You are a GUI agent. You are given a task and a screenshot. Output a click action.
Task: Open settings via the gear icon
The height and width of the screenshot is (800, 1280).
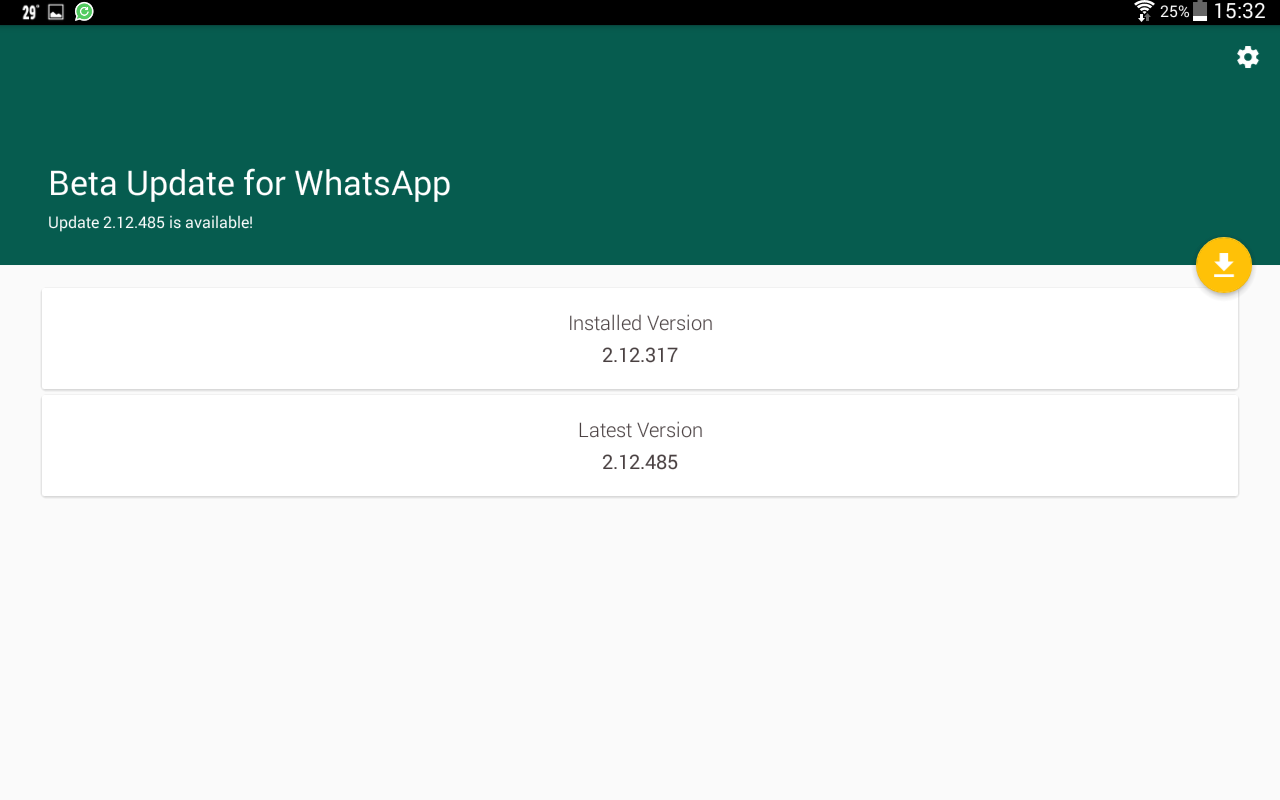[1247, 57]
